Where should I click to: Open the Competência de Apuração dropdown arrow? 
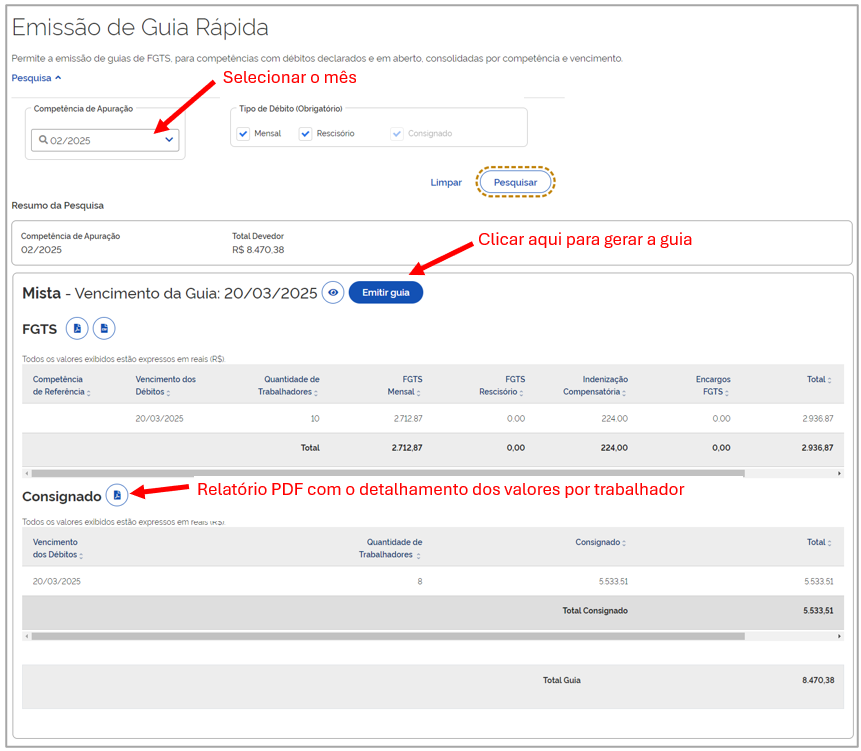pyautogui.click(x=169, y=140)
